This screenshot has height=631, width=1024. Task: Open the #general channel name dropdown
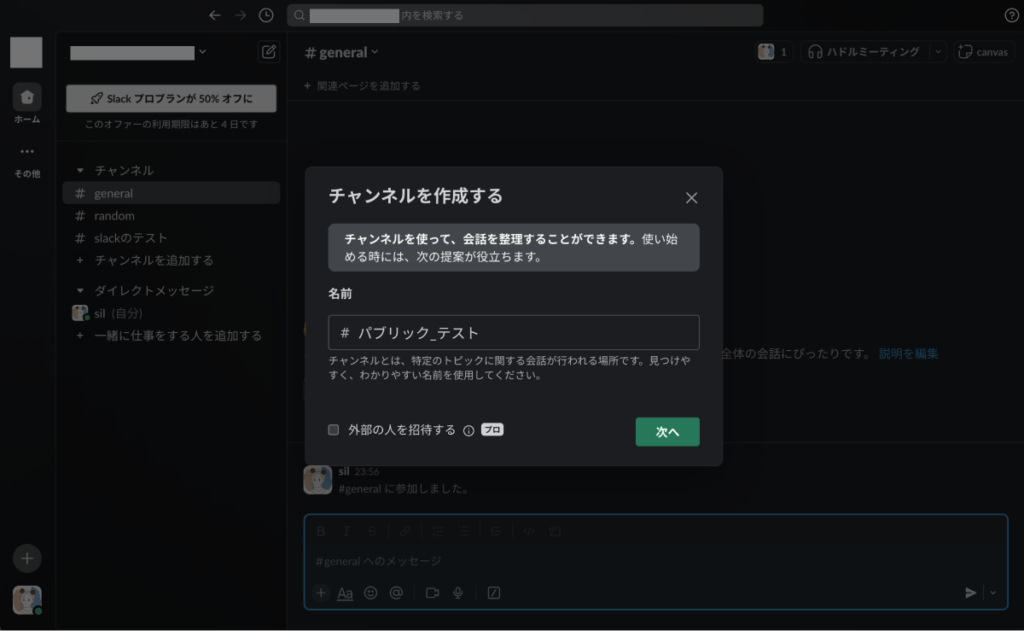tap(342, 52)
